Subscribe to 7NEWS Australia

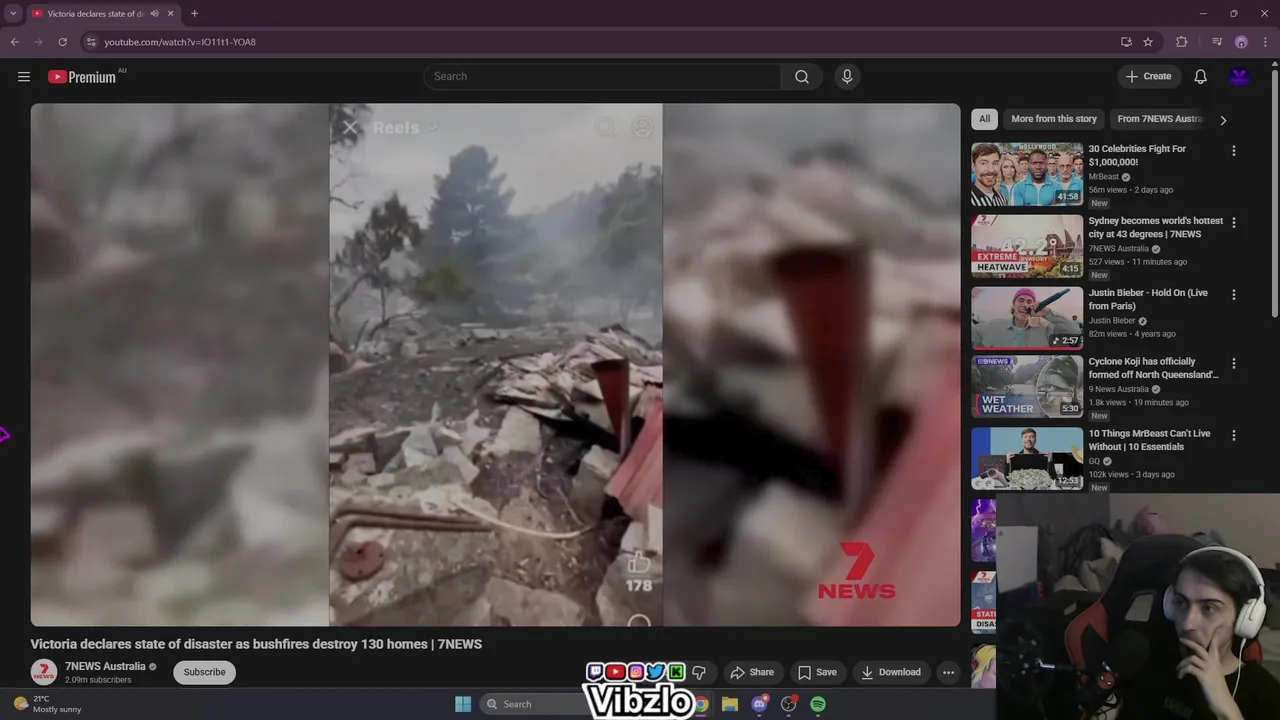click(x=204, y=672)
